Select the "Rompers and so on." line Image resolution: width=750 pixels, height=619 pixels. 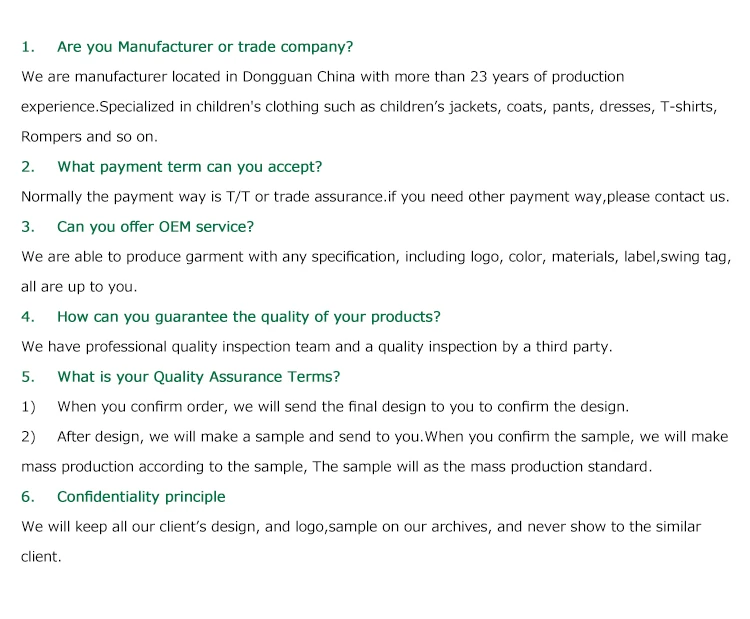[89, 137]
